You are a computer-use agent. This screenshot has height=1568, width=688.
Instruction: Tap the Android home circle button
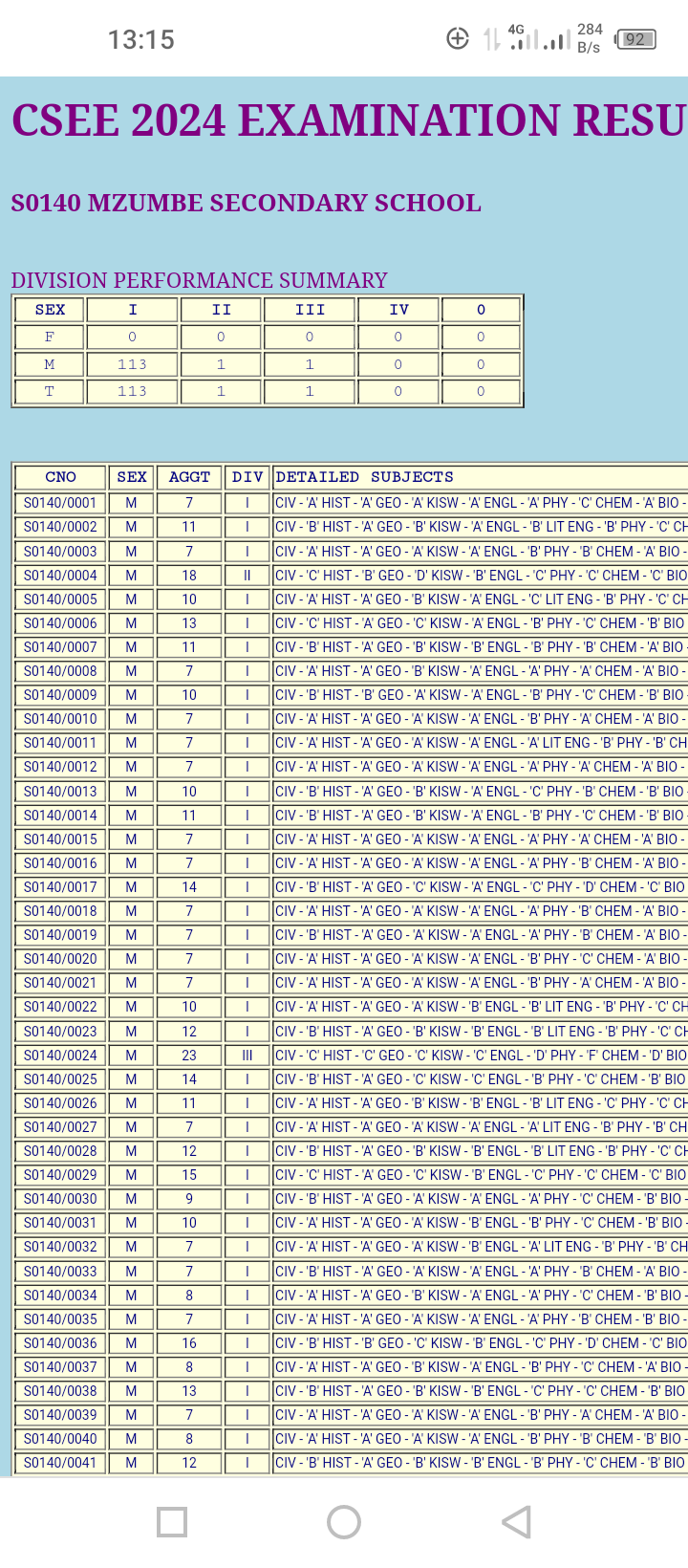344,1522
